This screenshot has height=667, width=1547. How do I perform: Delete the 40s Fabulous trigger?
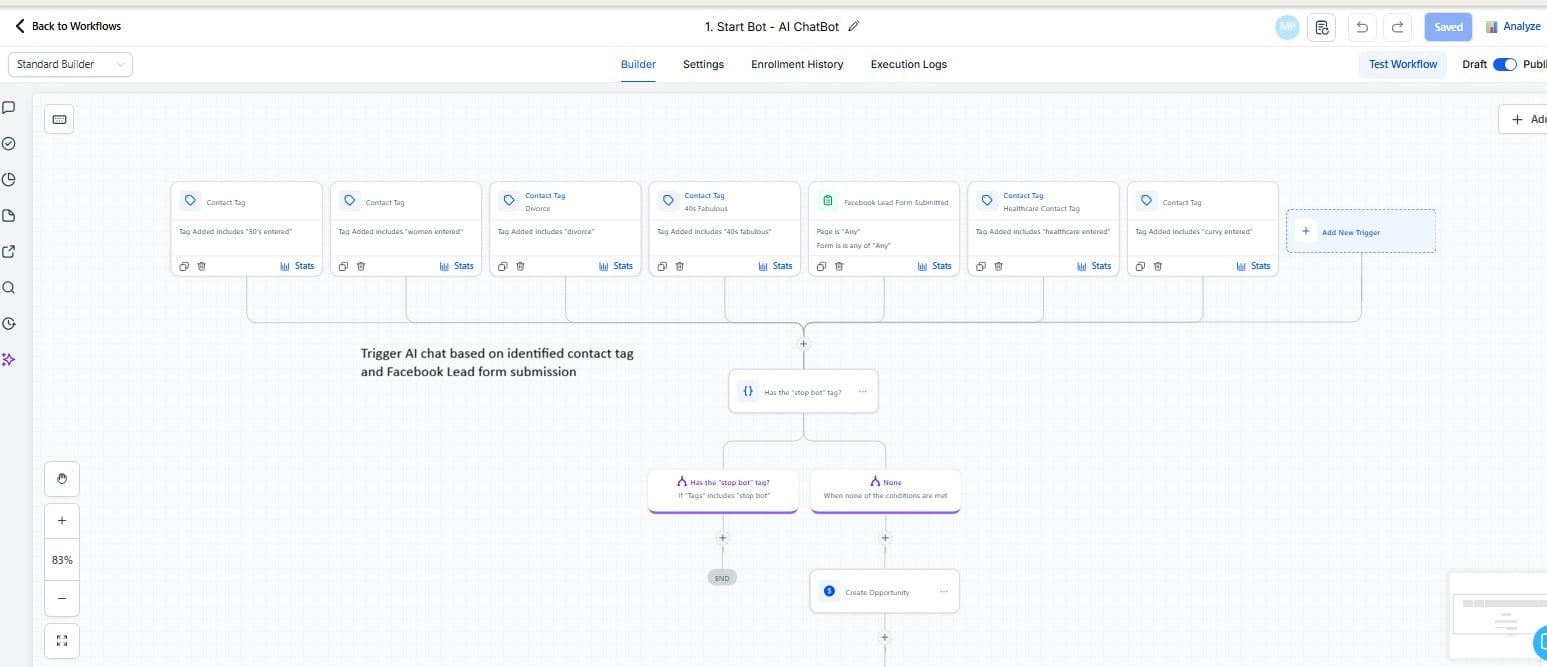click(x=679, y=266)
